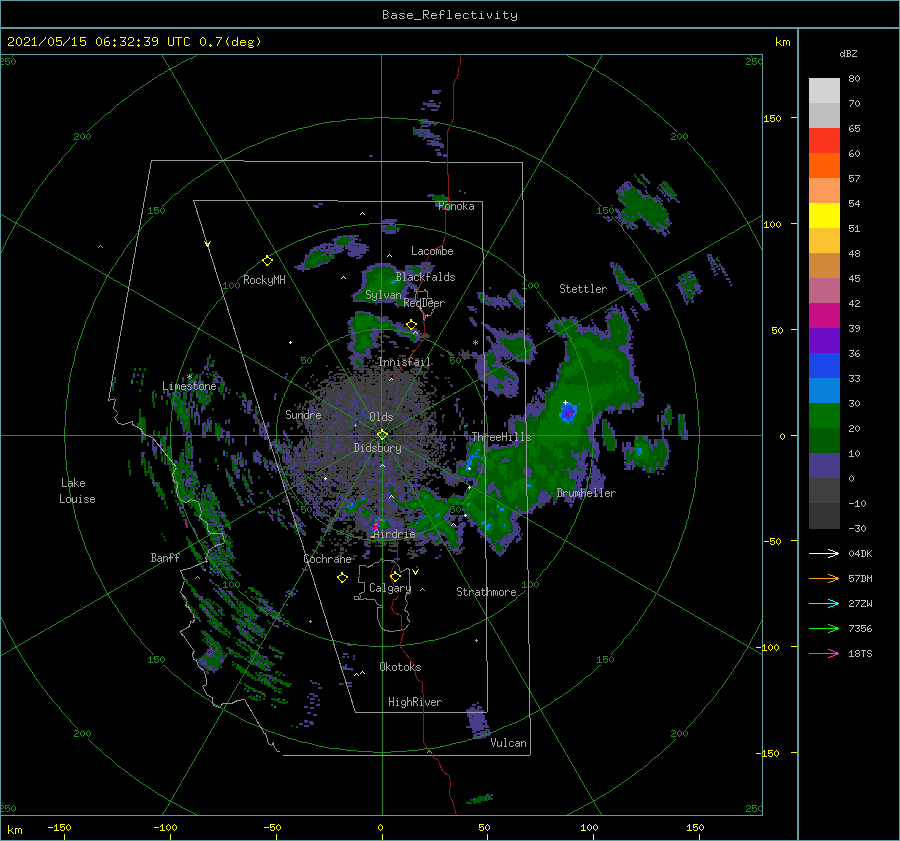Click the Didsbury town label
Viewport: 900px width, 841px height.
[377, 448]
